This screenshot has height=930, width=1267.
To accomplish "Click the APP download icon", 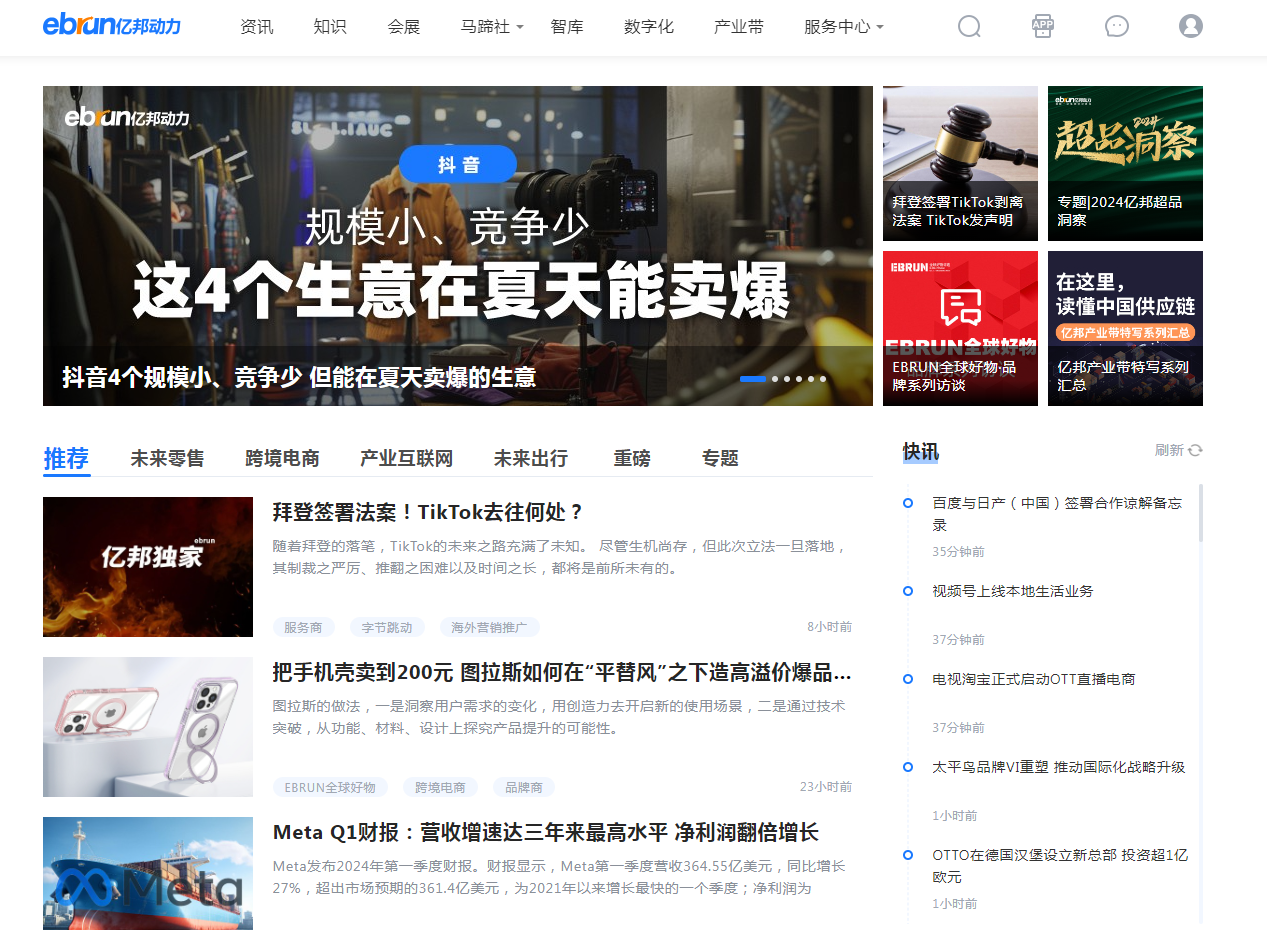I will point(1043,27).
